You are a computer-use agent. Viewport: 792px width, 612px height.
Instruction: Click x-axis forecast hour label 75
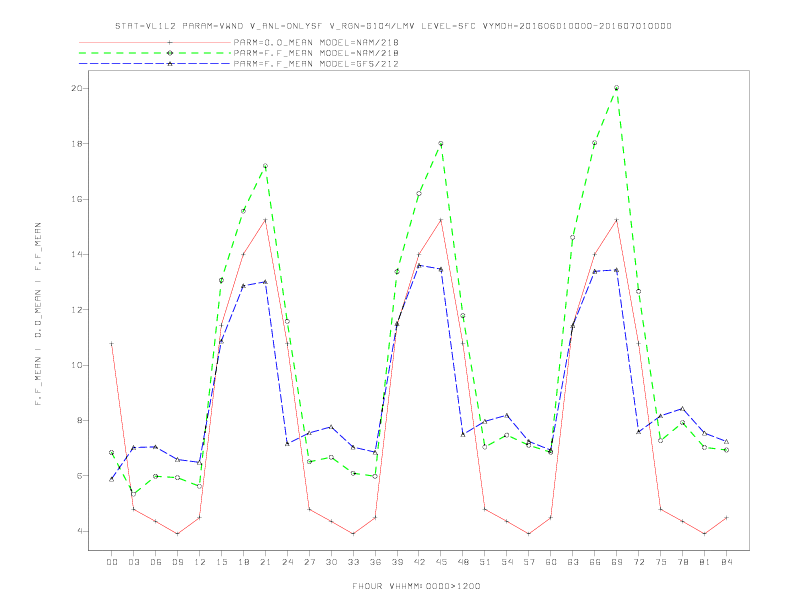point(661,562)
